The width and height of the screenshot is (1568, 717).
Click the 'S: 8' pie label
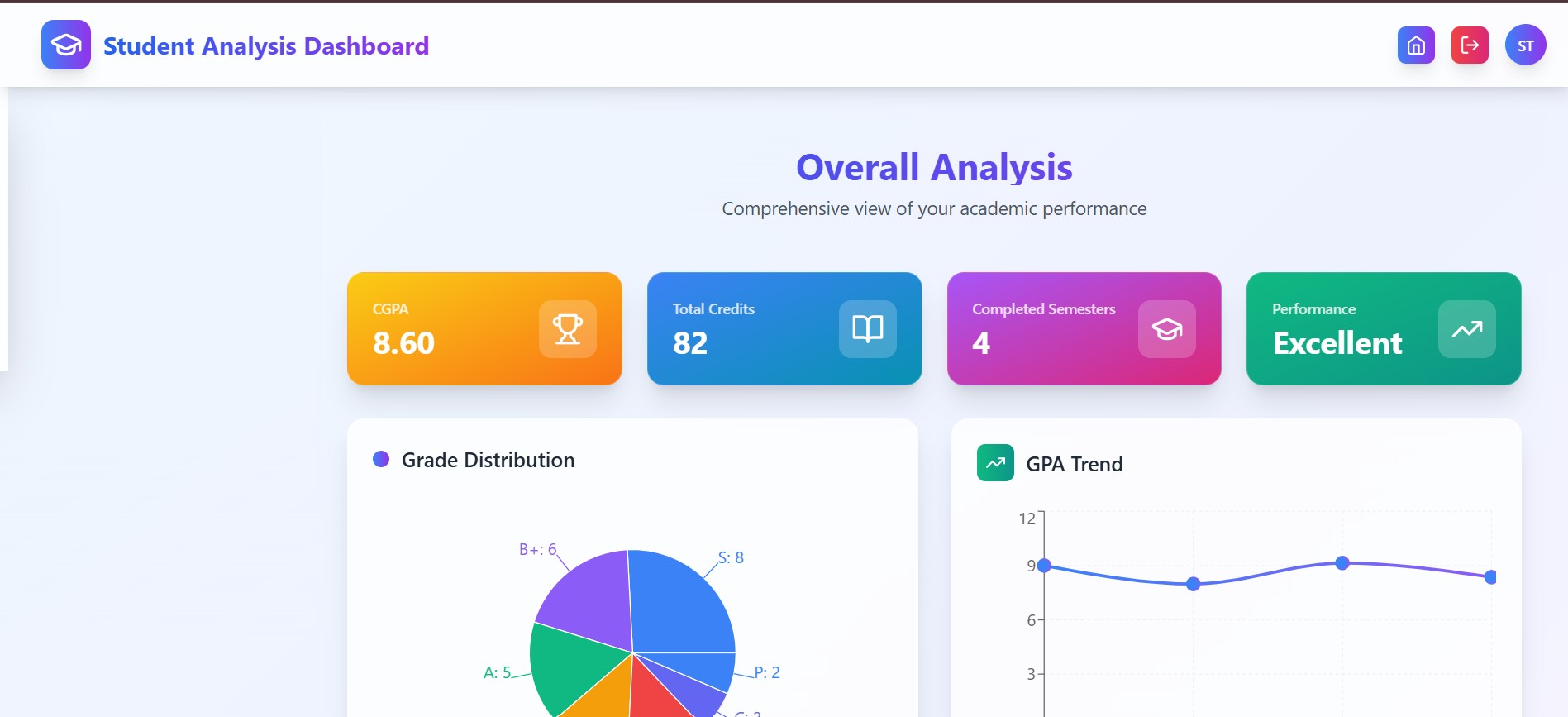pos(731,557)
